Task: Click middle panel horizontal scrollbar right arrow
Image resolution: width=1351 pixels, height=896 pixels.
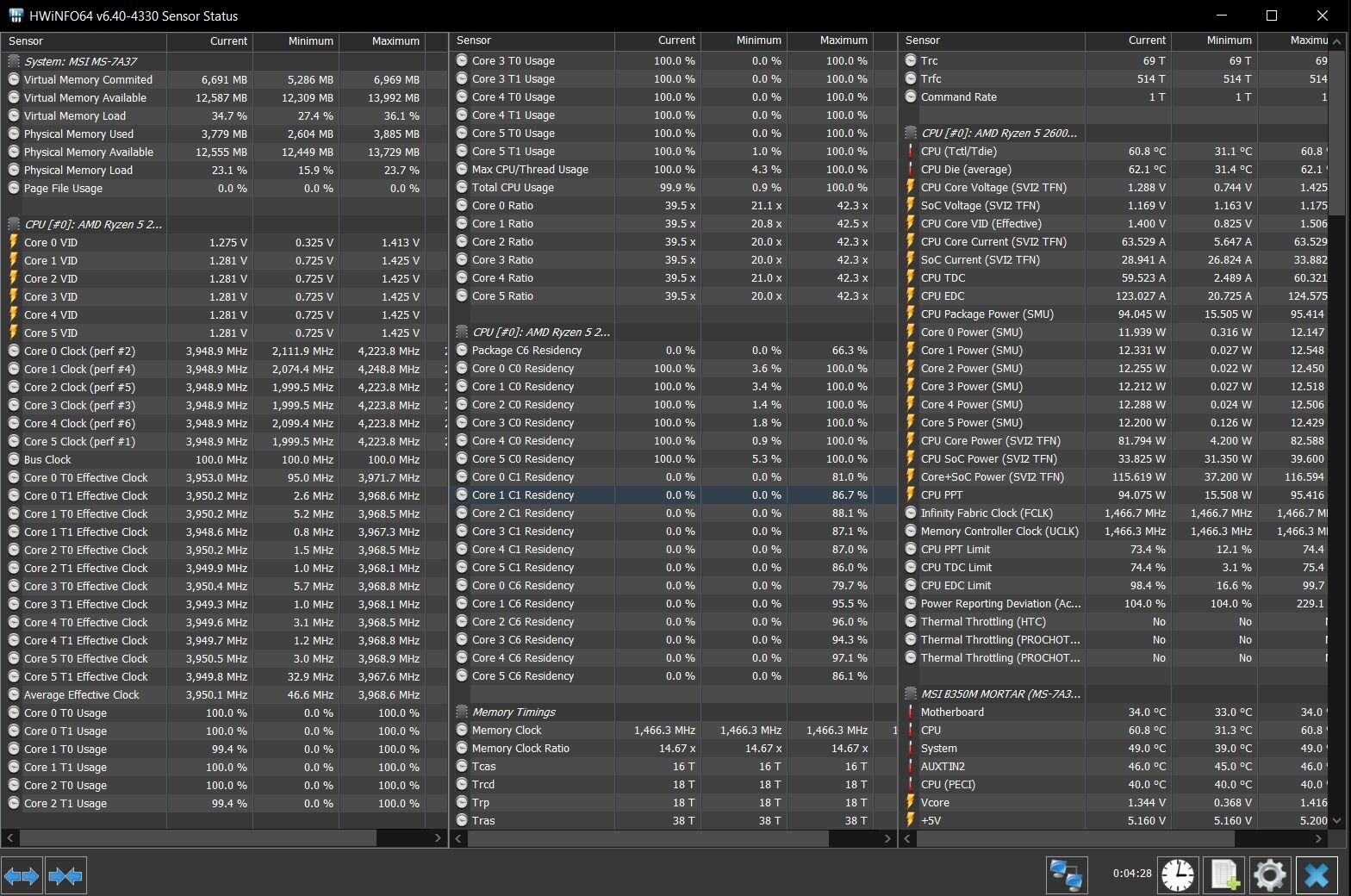Action: point(887,837)
